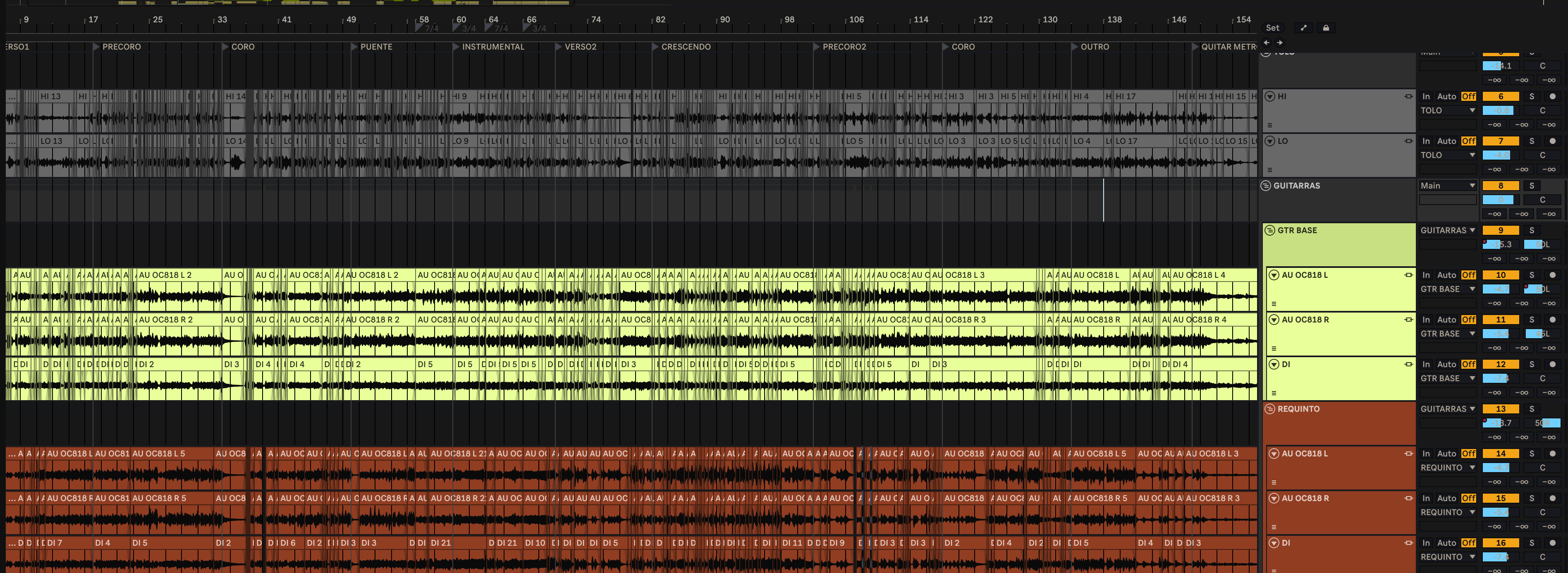Click the lock envelopes icon

(1326, 28)
